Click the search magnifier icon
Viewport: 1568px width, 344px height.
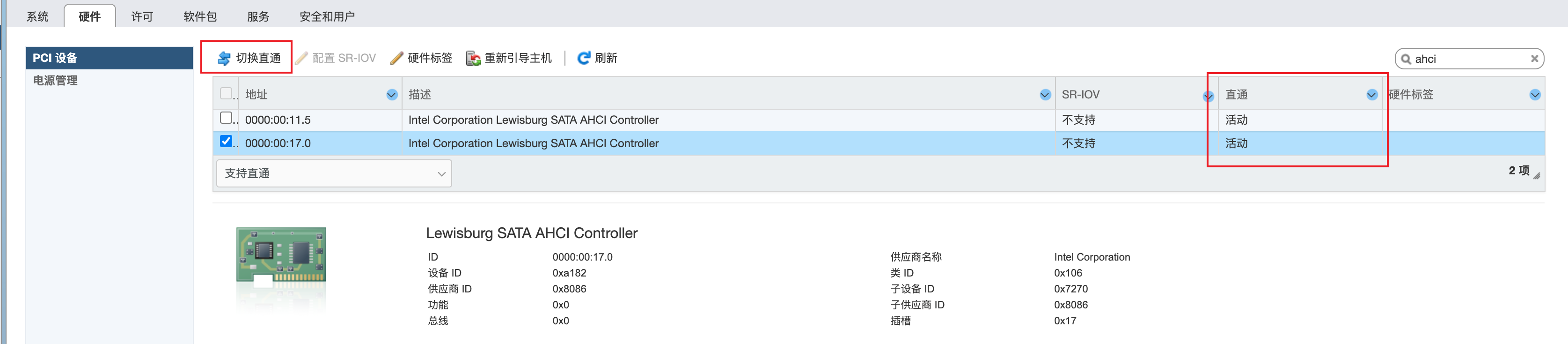click(1406, 59)
